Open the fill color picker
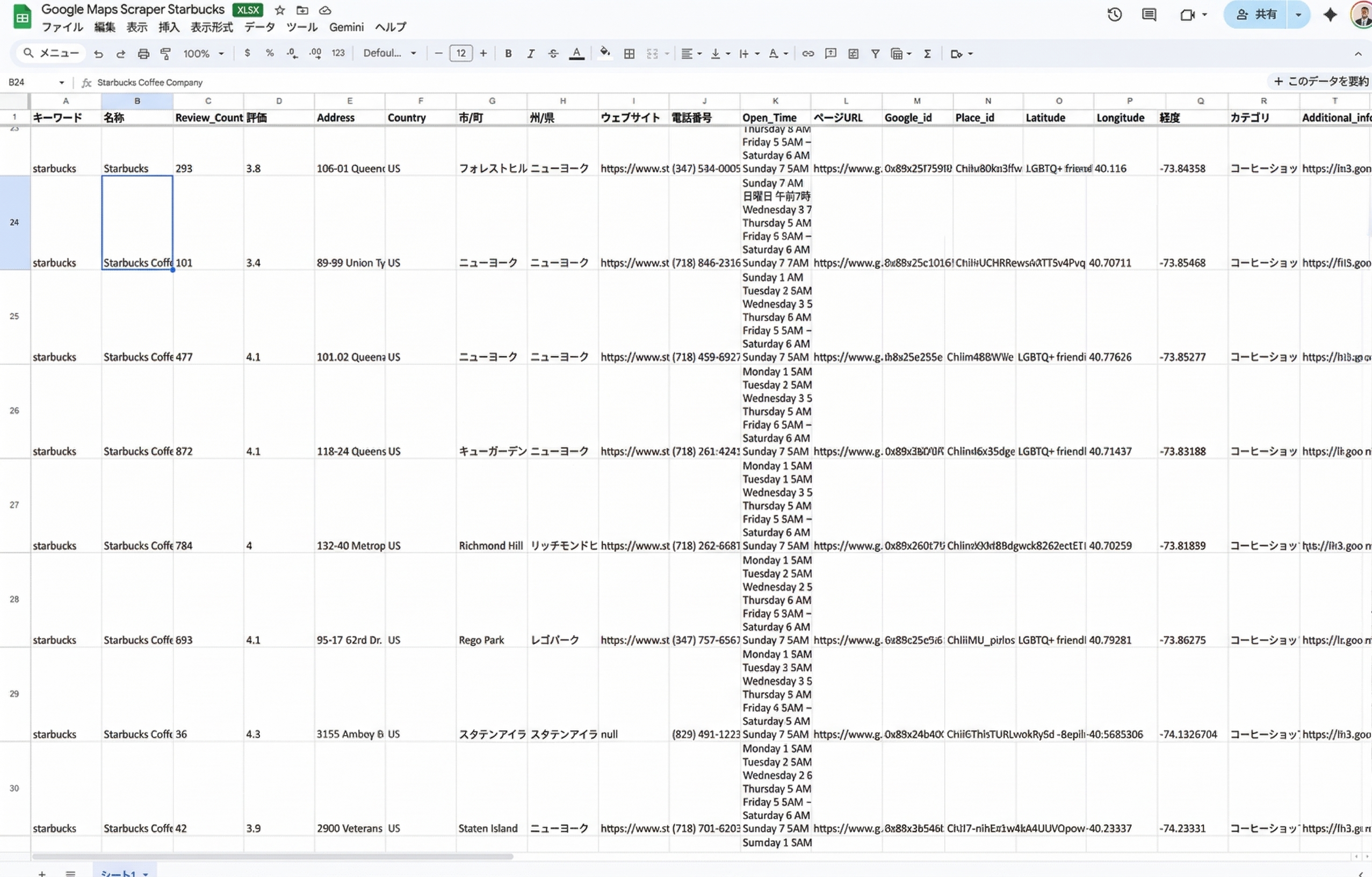 coord(605,54)
